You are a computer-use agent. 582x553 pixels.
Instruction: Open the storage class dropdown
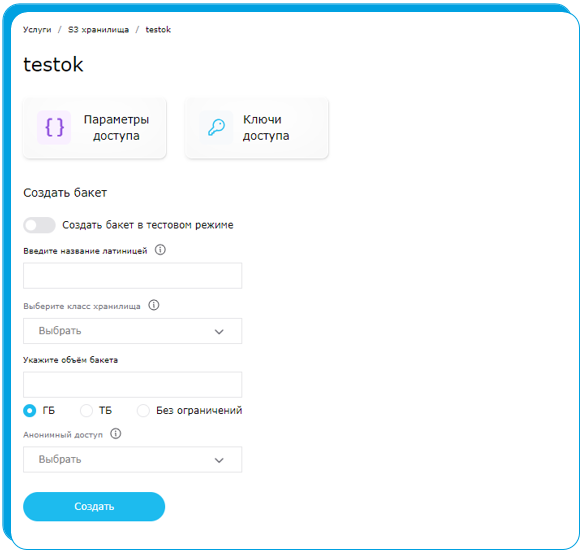[133, 331]
